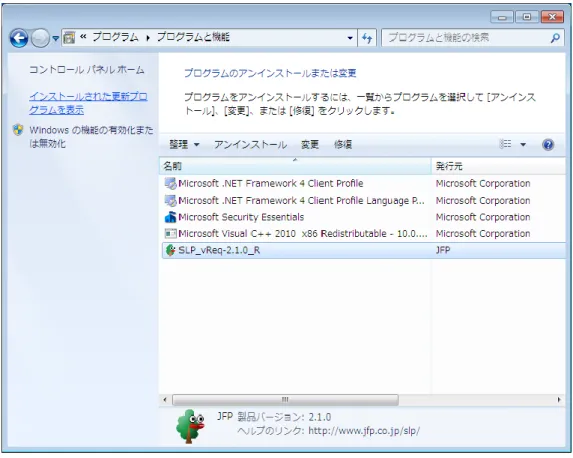The height and width of the screenshot is (458, 573).
Task: Click the horizontal scrollbar thumb
Action: pos(285,400)
